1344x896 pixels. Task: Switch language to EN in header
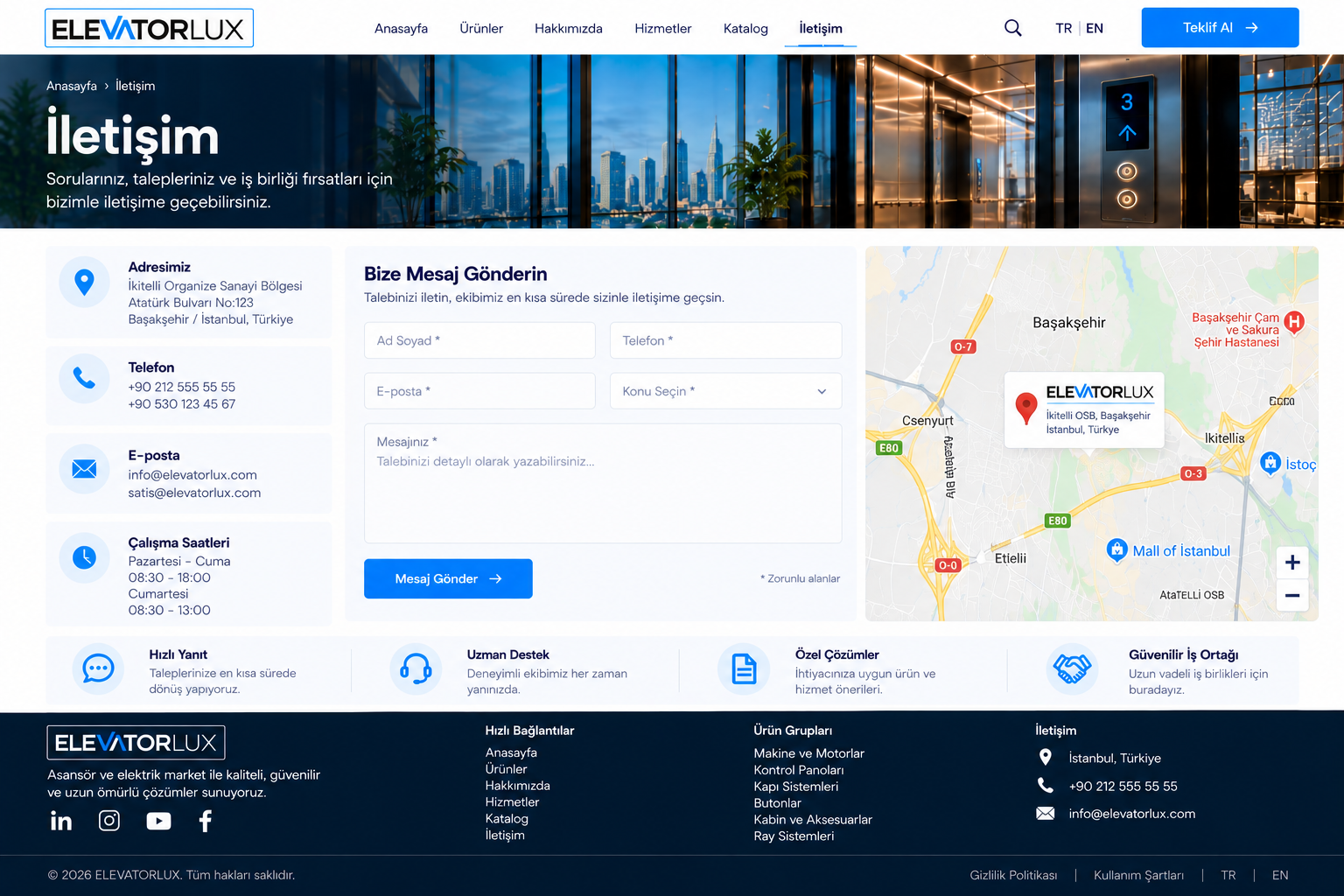[1095, 28]
